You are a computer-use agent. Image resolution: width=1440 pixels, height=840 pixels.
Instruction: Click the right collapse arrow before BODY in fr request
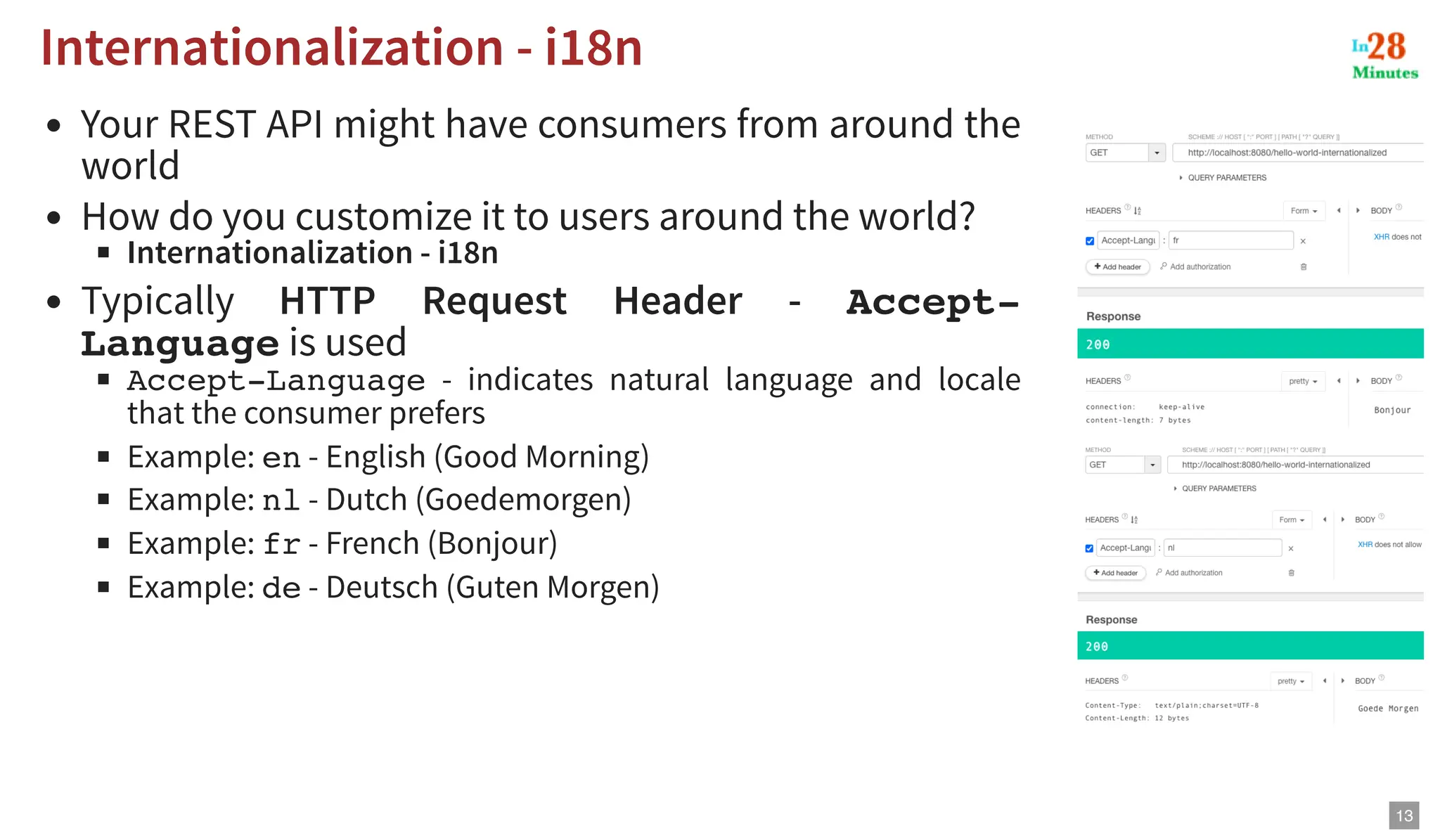coord(1358,210)
